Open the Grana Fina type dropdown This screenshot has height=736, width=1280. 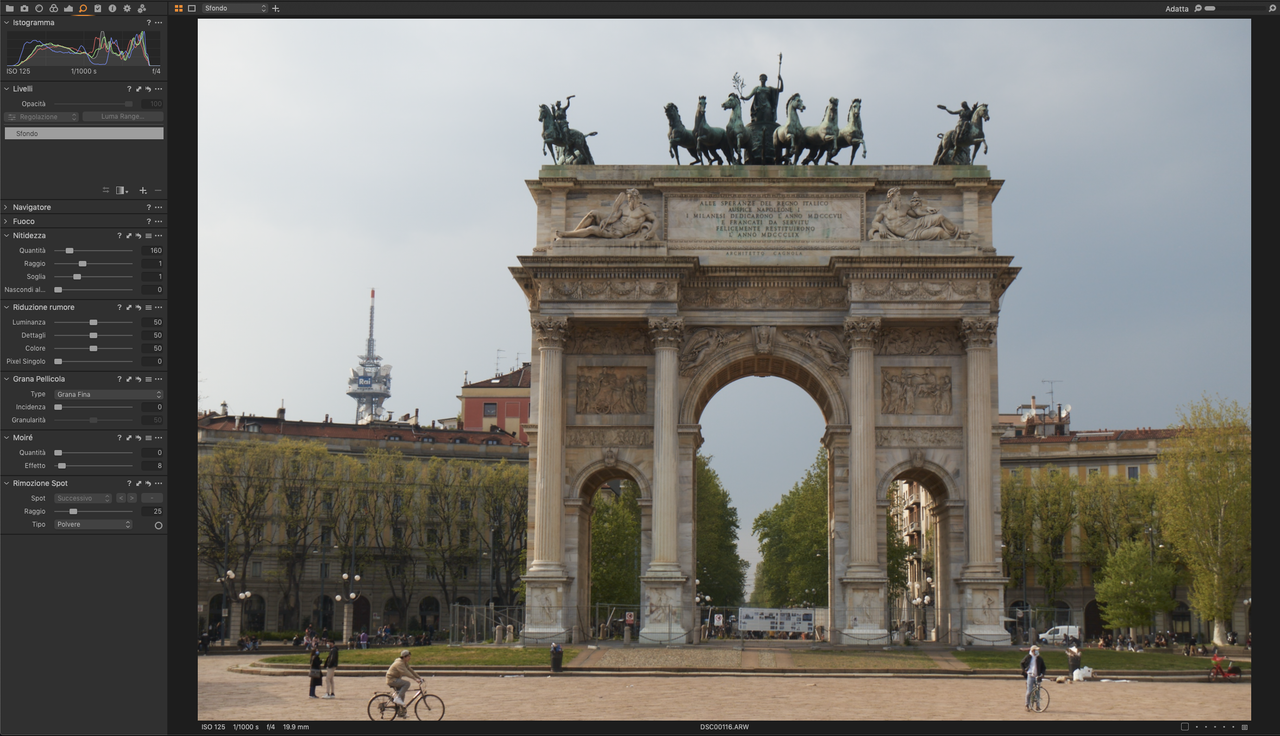pyautogui.click(x=108, y=394)
